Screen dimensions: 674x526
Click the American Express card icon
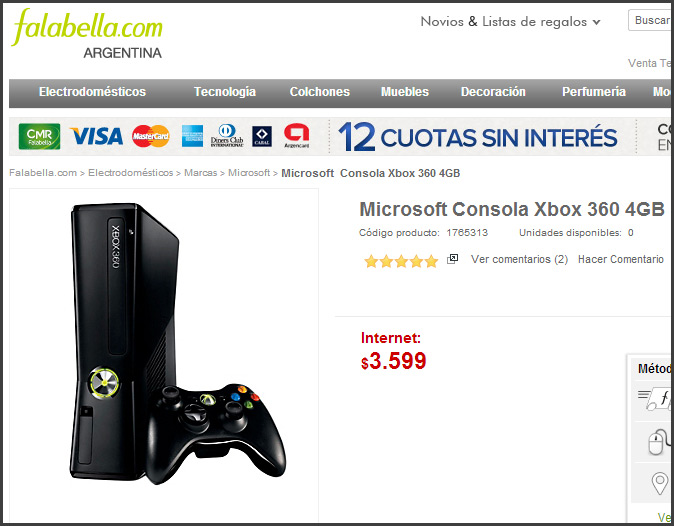193,136
